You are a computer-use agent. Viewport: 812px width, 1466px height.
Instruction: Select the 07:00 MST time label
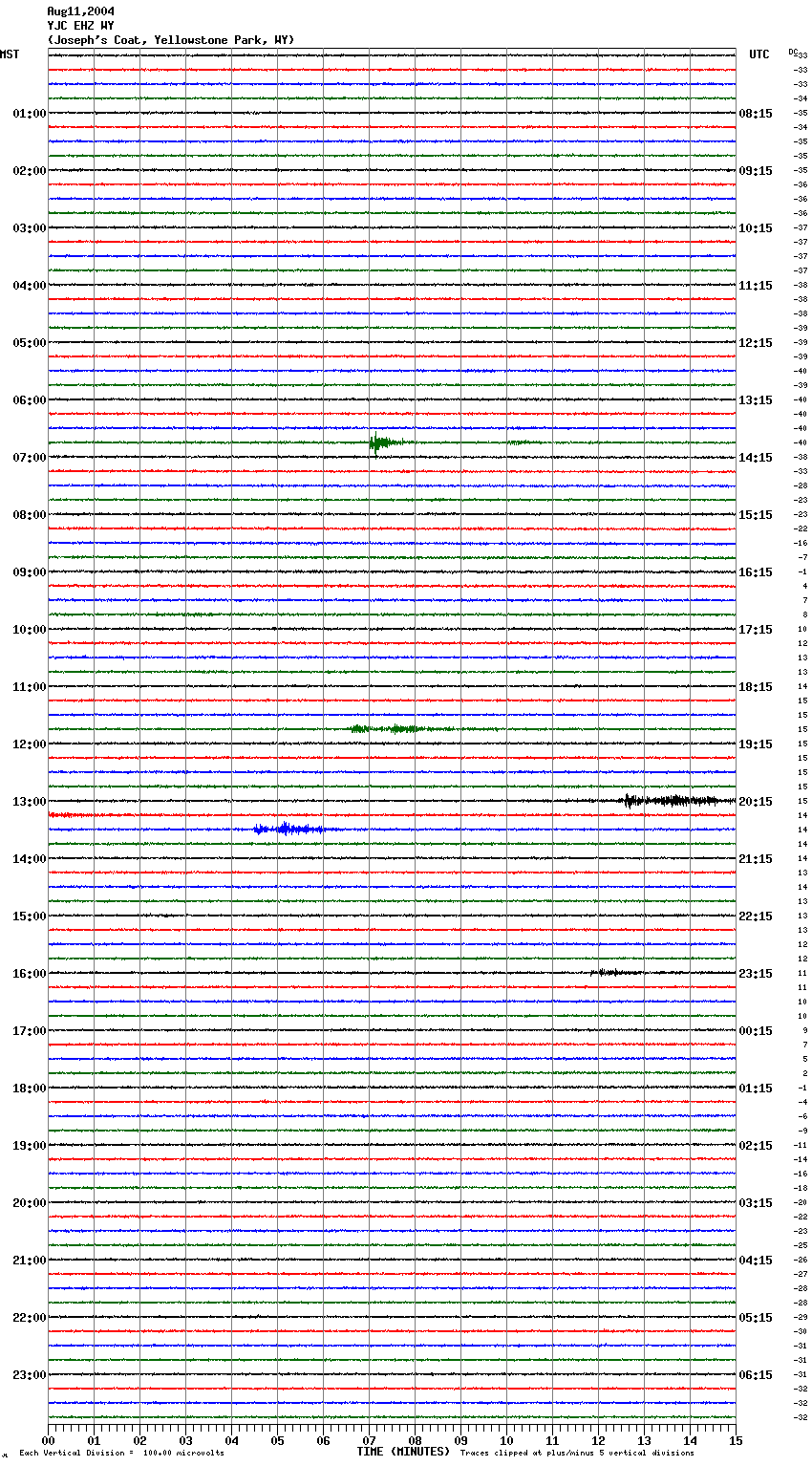pyautogui.click(x=30, y=458)
